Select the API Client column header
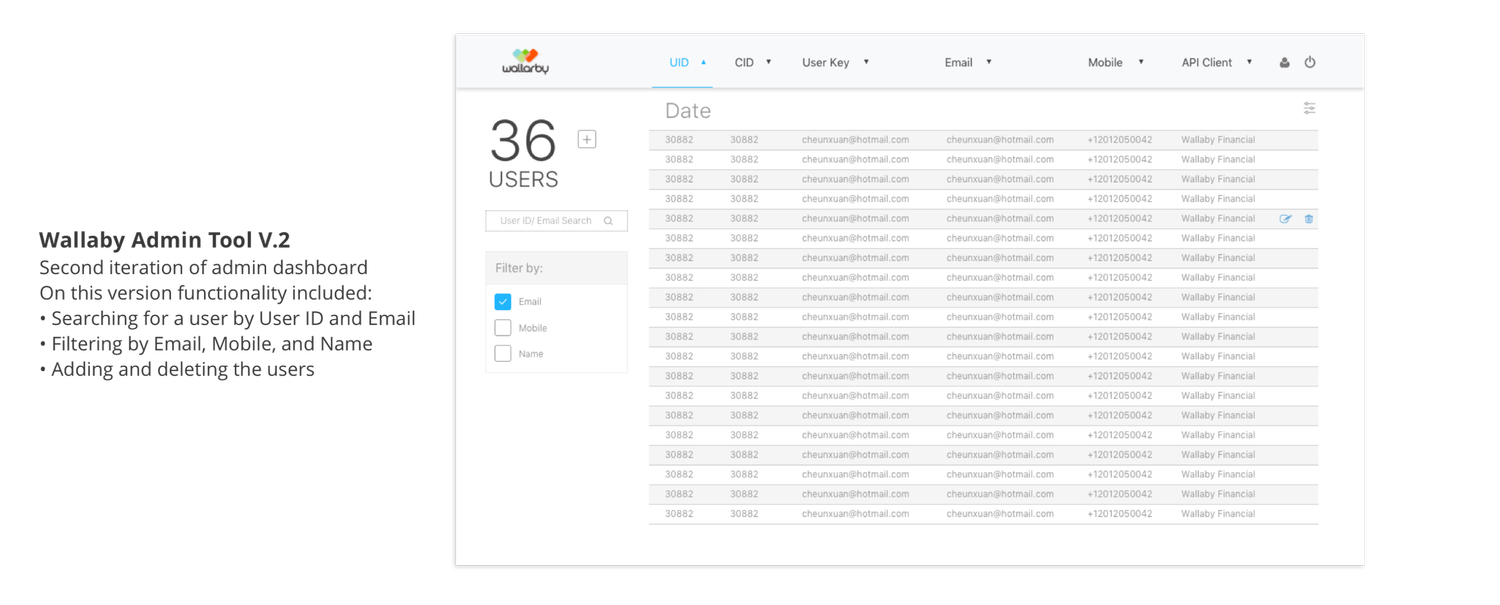Viewport: 1500px width, 605px height. [x=1207, y=62]
